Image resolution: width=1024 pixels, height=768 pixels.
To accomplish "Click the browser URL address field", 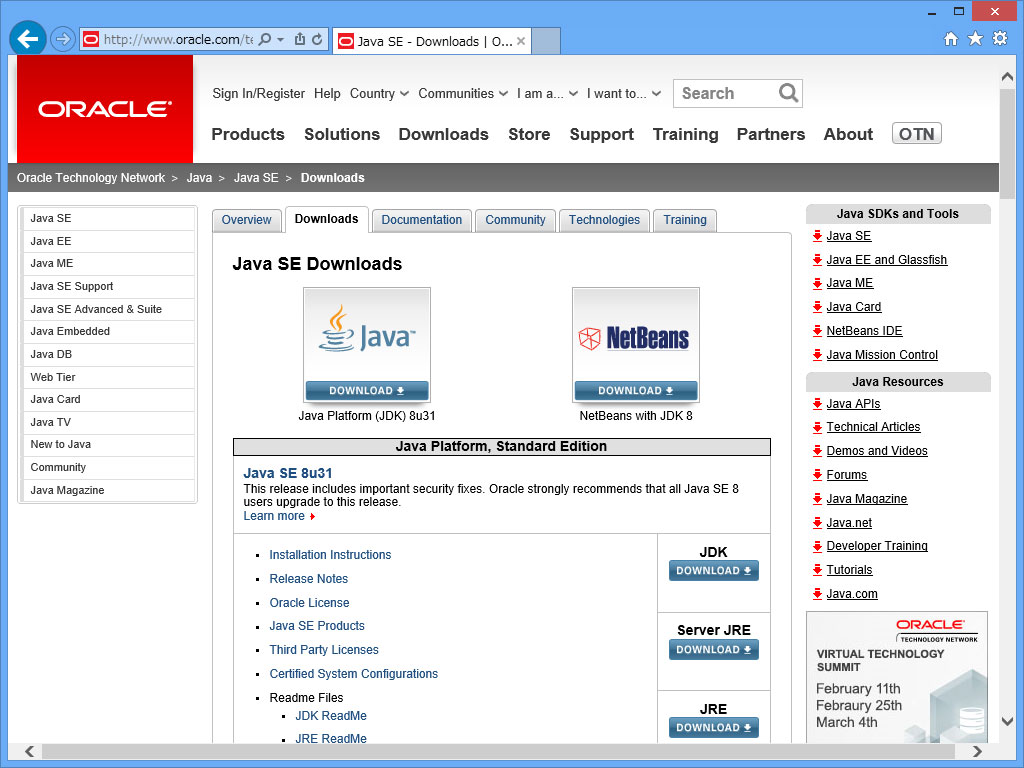I will pyautogui.click(x=178, y=39).
